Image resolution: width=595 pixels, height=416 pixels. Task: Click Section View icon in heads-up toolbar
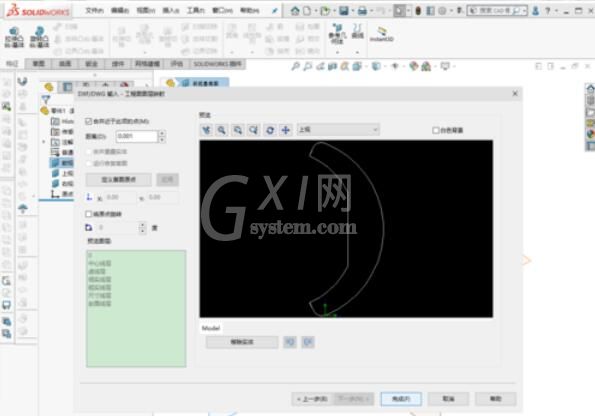coord(332,66)
